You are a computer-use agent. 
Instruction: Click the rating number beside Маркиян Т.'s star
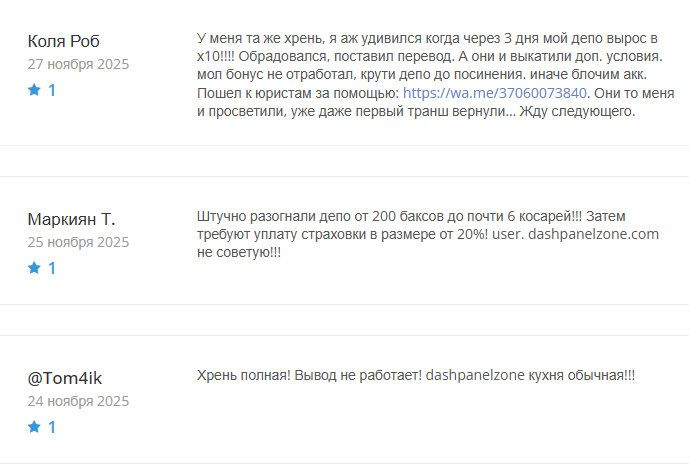[x=52, y=267]
